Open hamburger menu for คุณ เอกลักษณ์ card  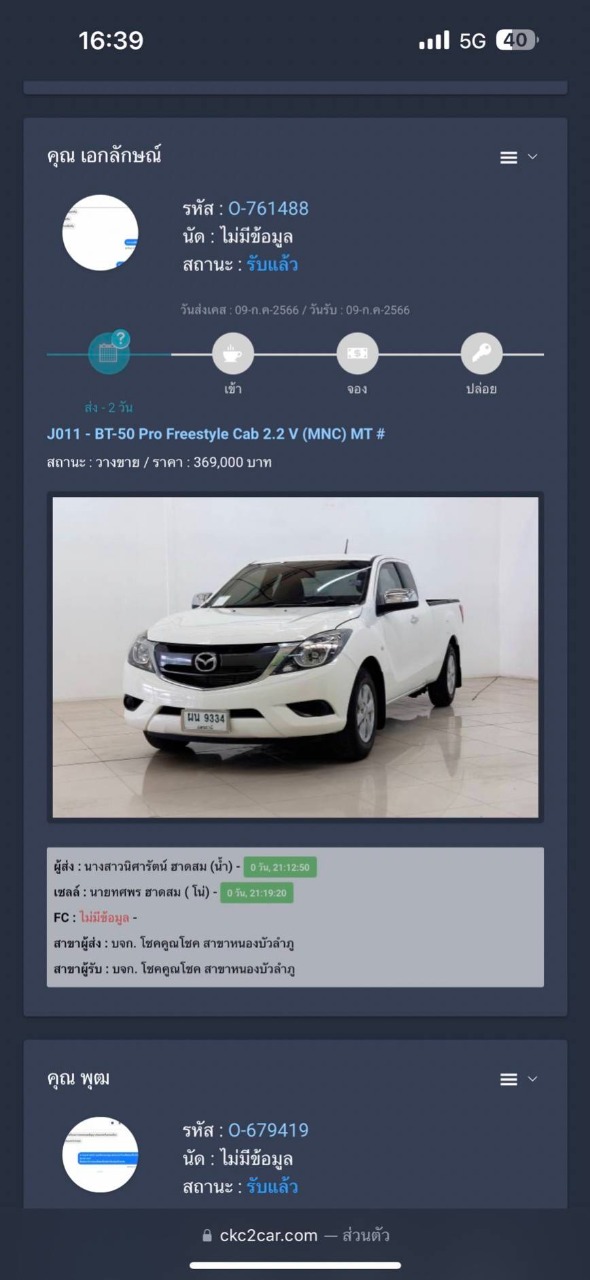click(x=509, y=158)
